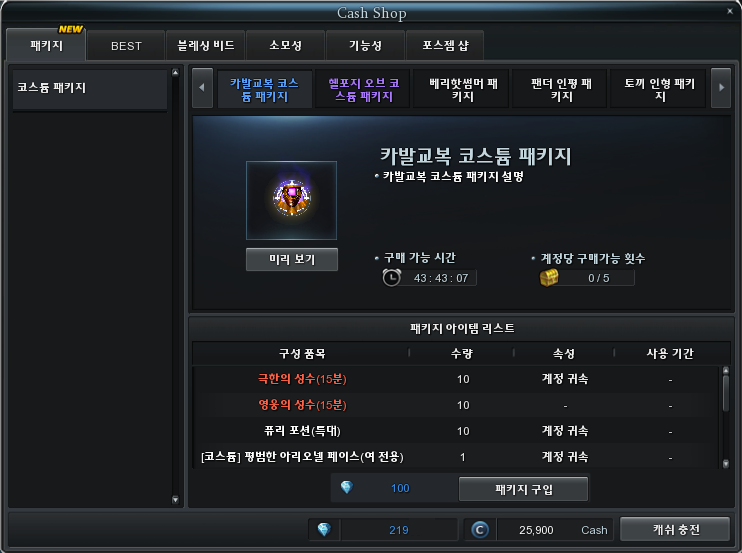The image size is (742, 553).
Task: Show next packages with right arrow
Action: (x=721, y=88)
